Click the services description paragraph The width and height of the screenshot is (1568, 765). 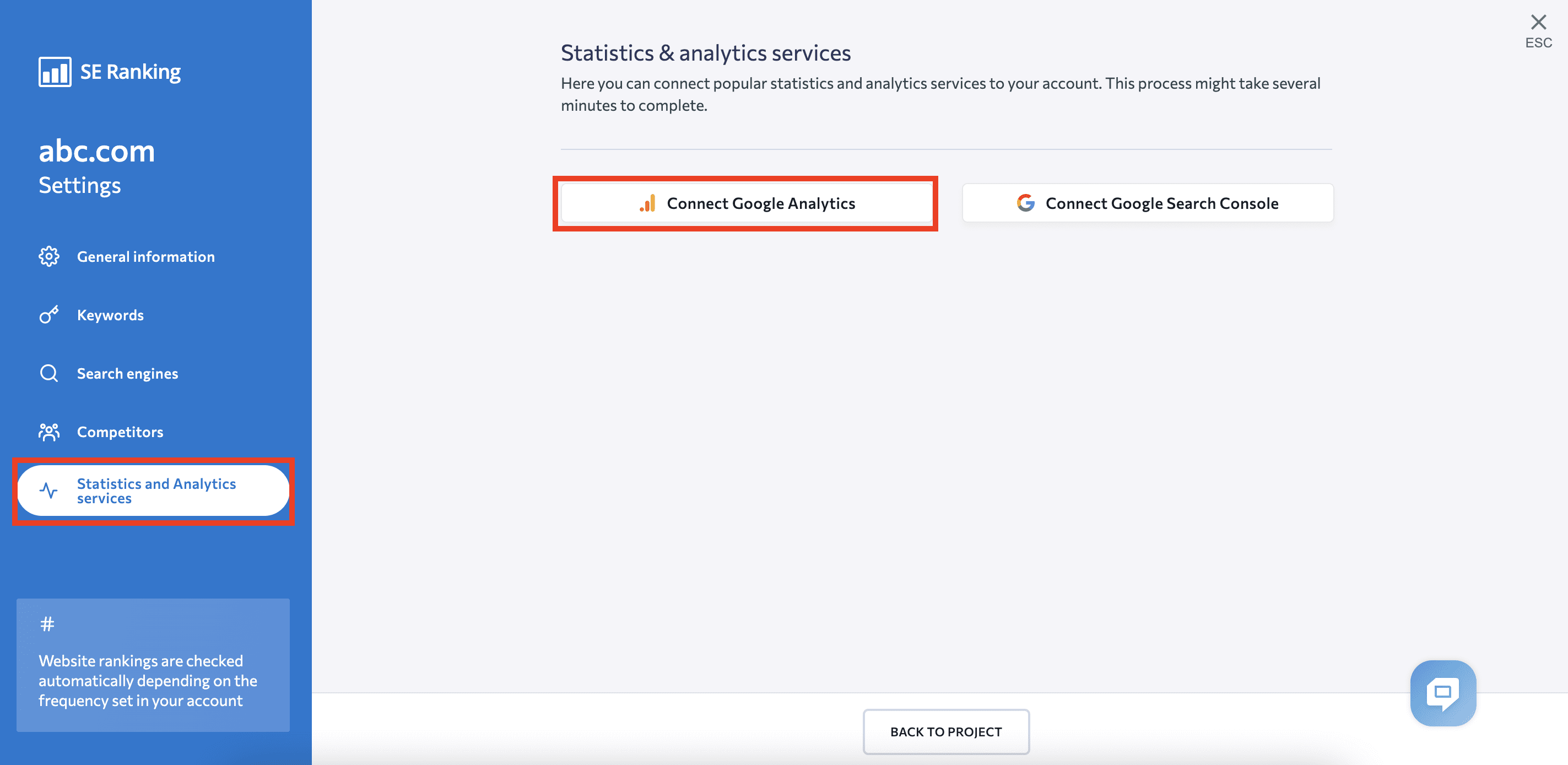pyautogui.click(x=940, y=94)
